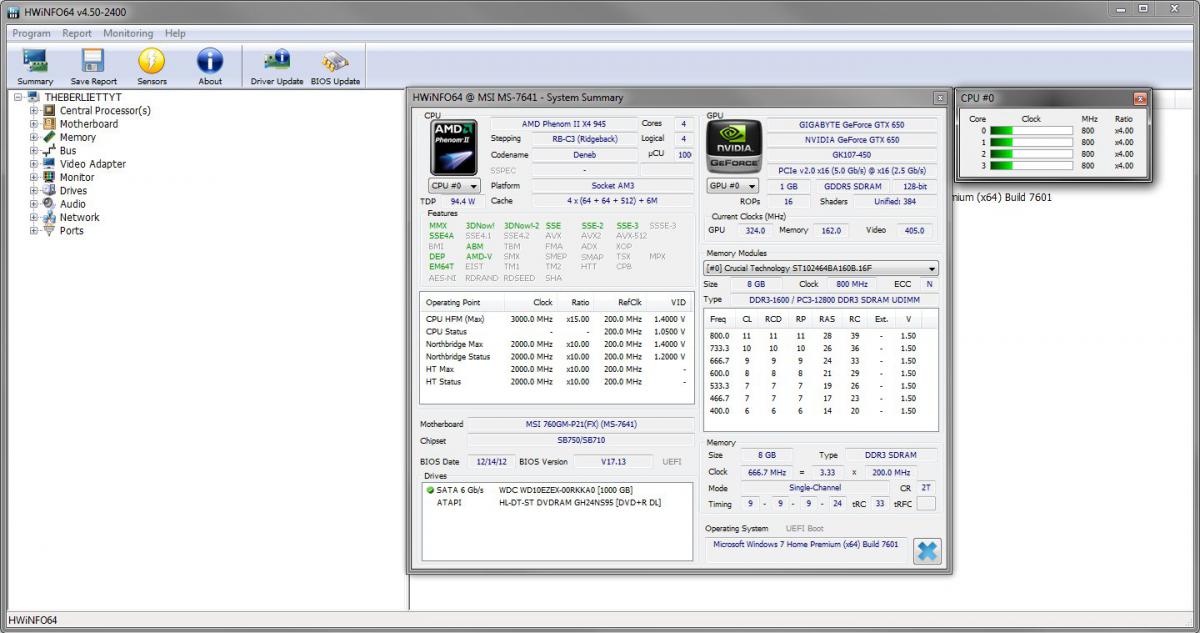Click the THEBERLIETTYT computer icon
This screenshot has height=633, width=1200.
click(33, 97)
